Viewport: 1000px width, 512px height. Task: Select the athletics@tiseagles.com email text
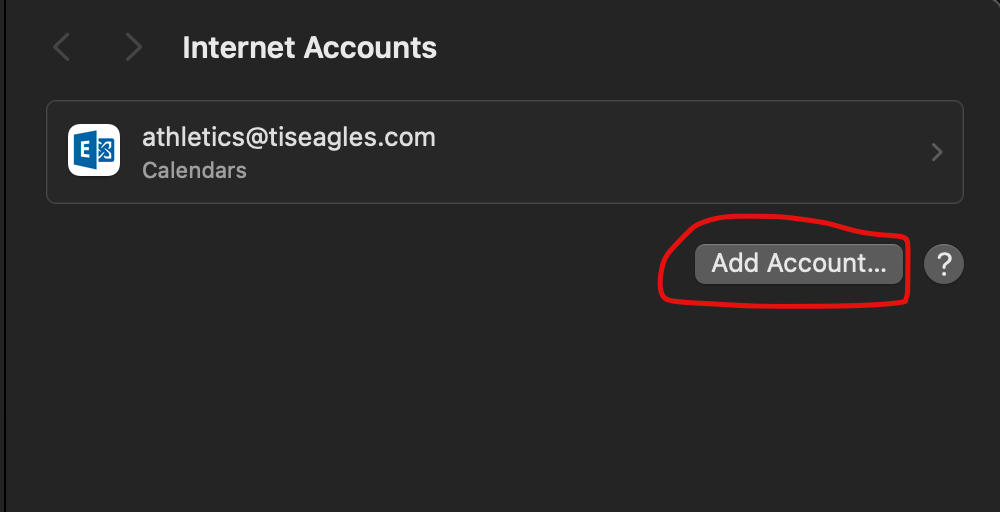click(x=288, y=137)
